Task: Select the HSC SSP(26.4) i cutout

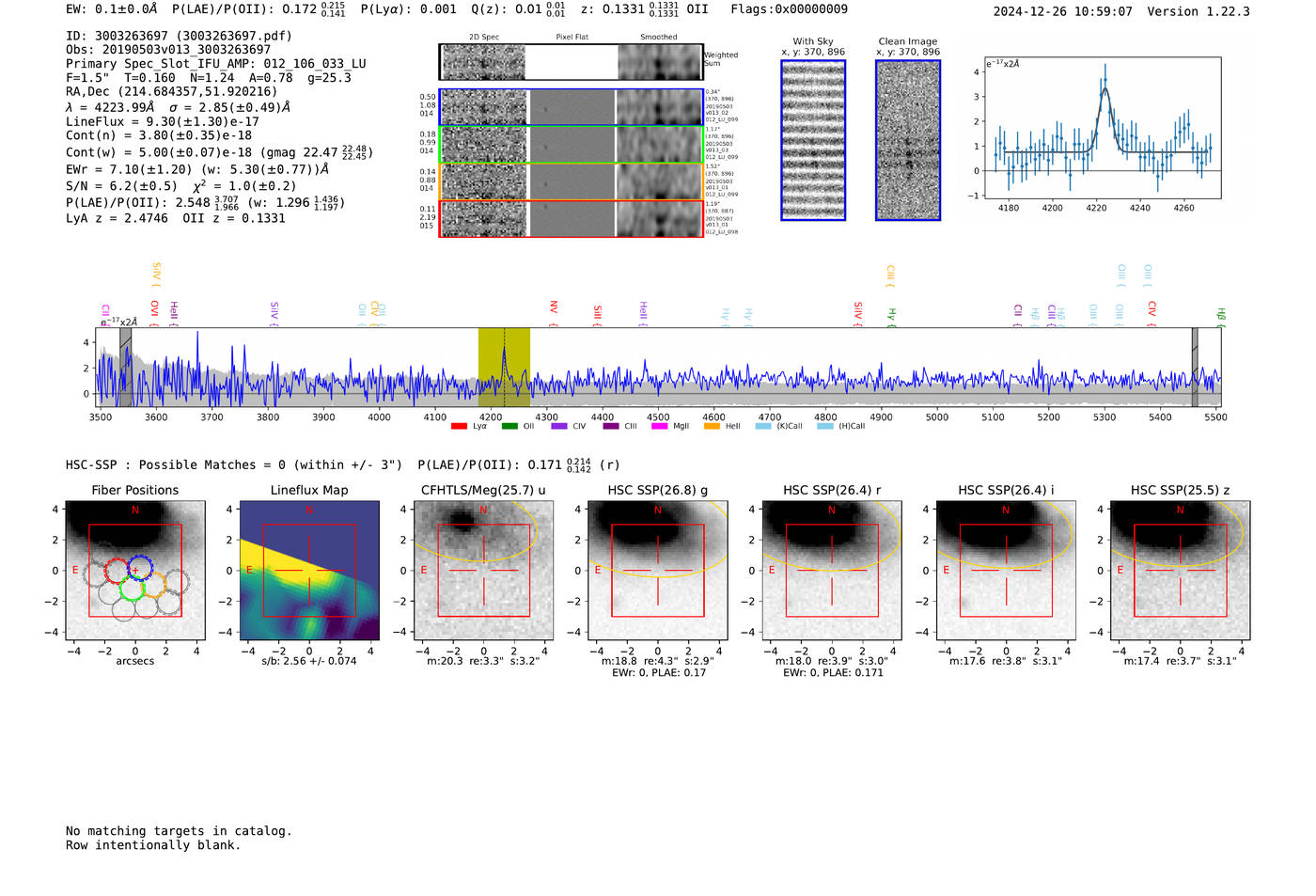Action: pos(1006,571)
